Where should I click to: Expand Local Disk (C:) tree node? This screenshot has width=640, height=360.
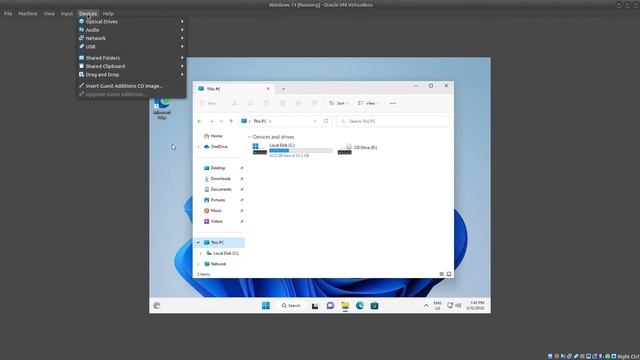coord(201,253)
